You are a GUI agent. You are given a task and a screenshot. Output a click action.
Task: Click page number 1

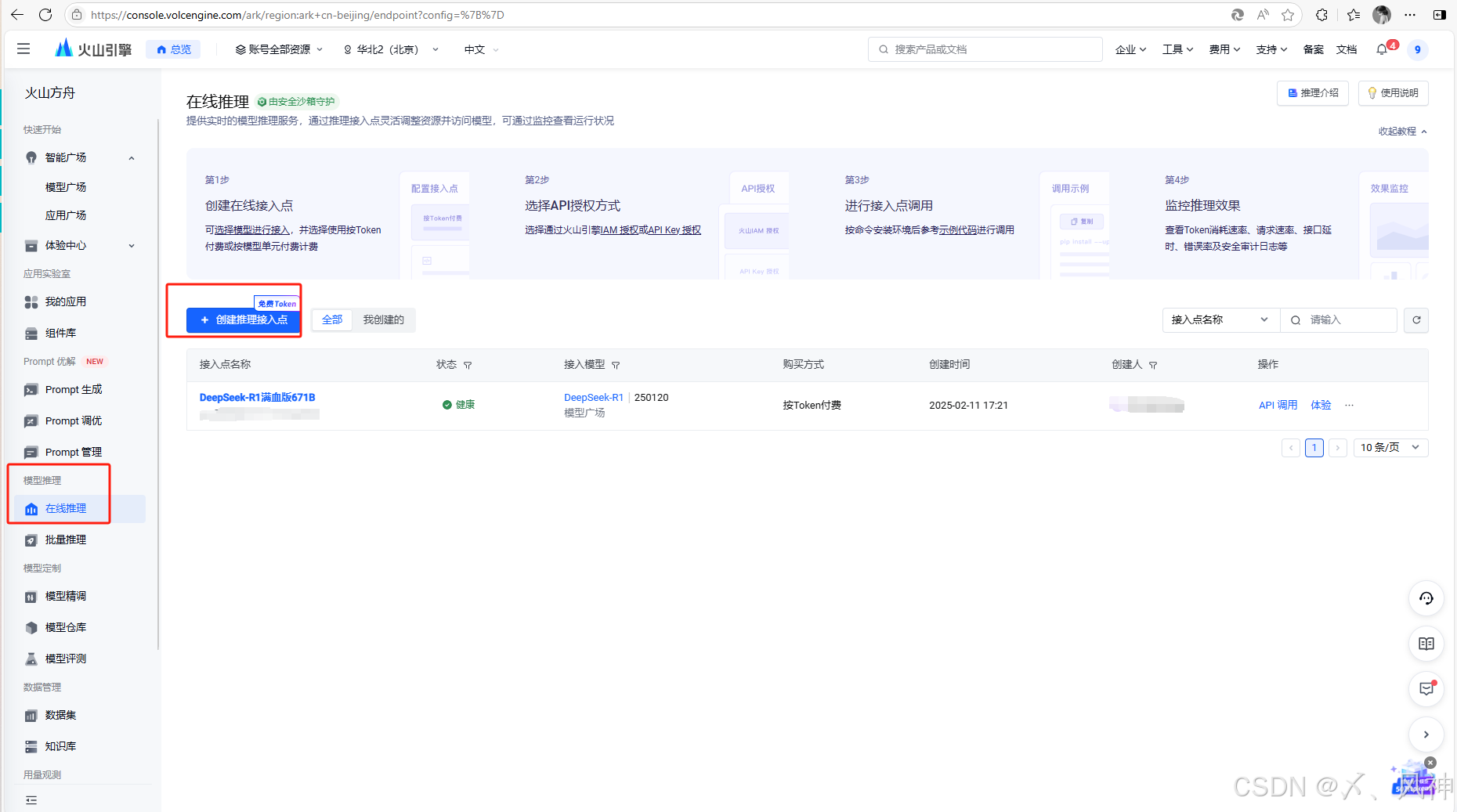[1314, 448]
